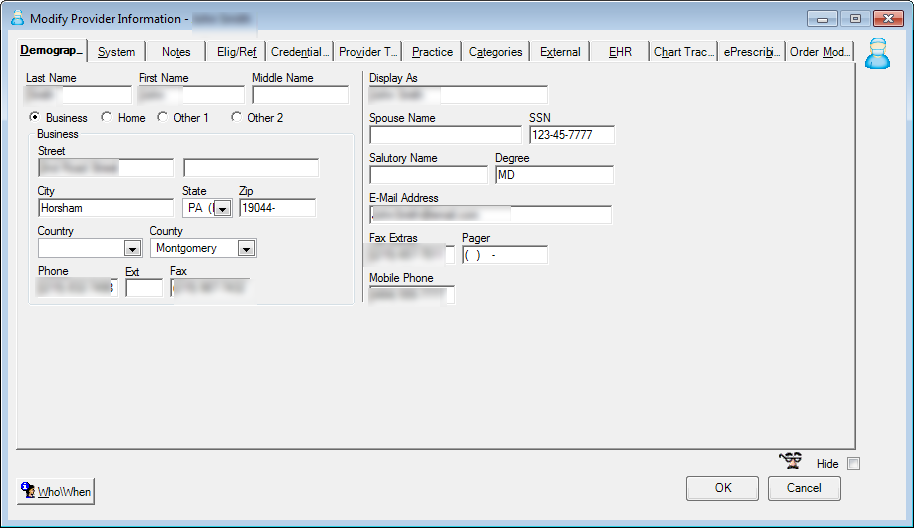Select the Home address radio button
Image resolution: width=914 pixels, height=528 pixels.
107,117
